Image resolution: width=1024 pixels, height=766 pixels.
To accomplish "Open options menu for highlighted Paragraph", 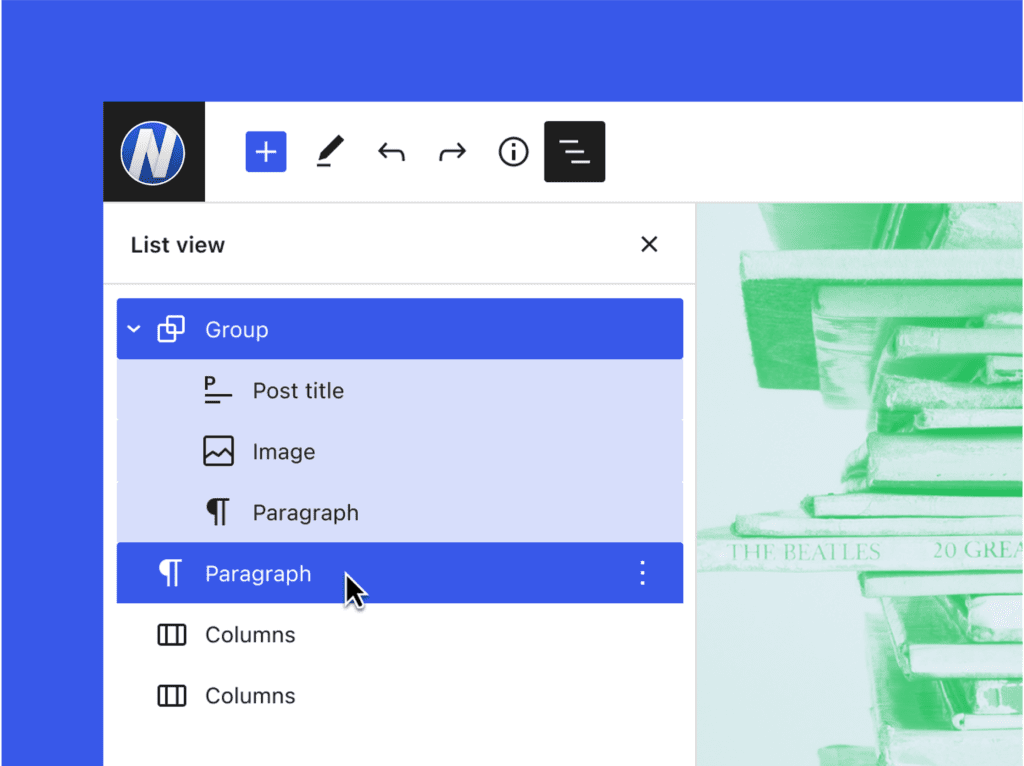I will pos(643,573).
